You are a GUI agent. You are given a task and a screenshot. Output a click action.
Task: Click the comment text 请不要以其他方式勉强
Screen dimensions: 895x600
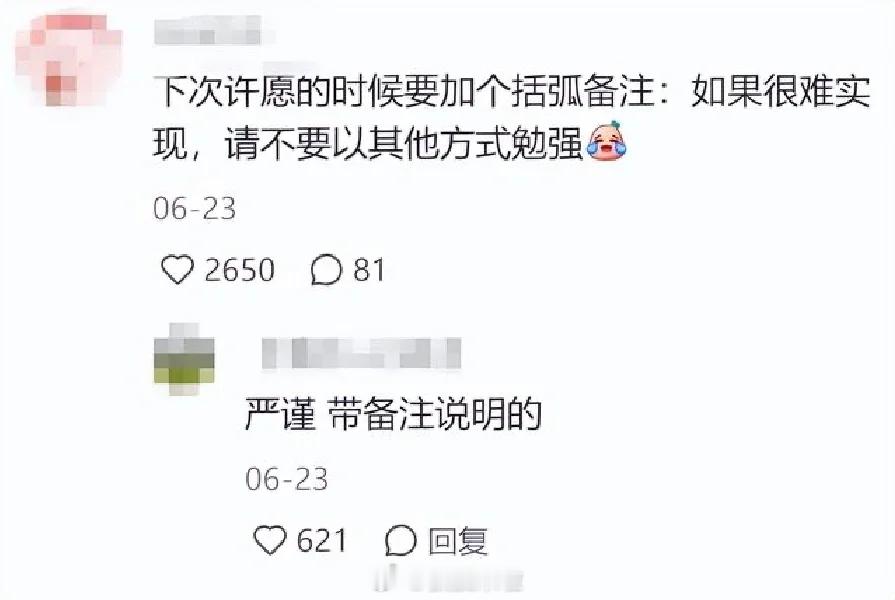pyautogui.click(x=404, y=142)
